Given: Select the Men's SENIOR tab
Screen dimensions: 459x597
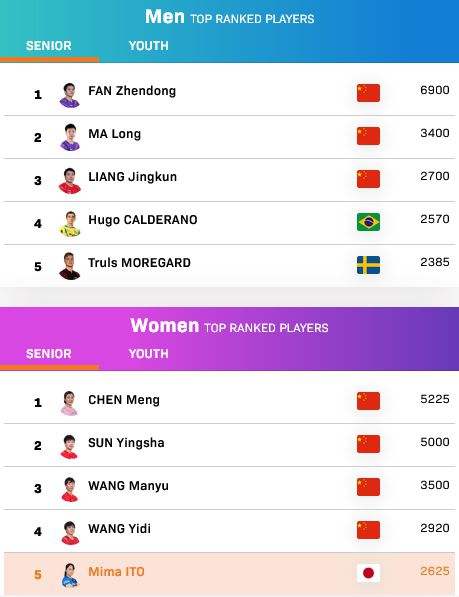Looking at the screenshot, I should [49, 46].
